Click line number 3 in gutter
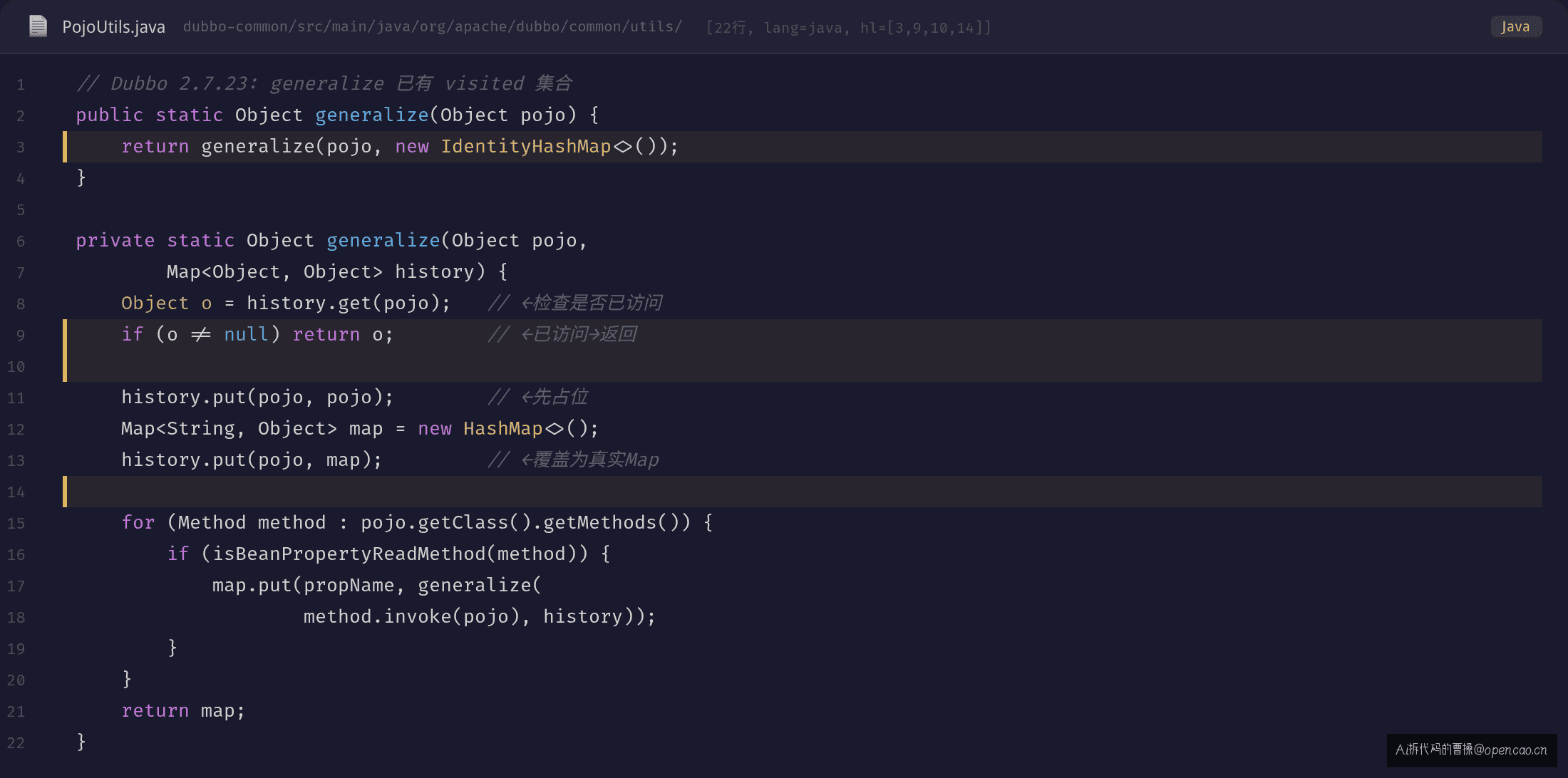Screen dimensions: 1568x778 coord(21,147)
